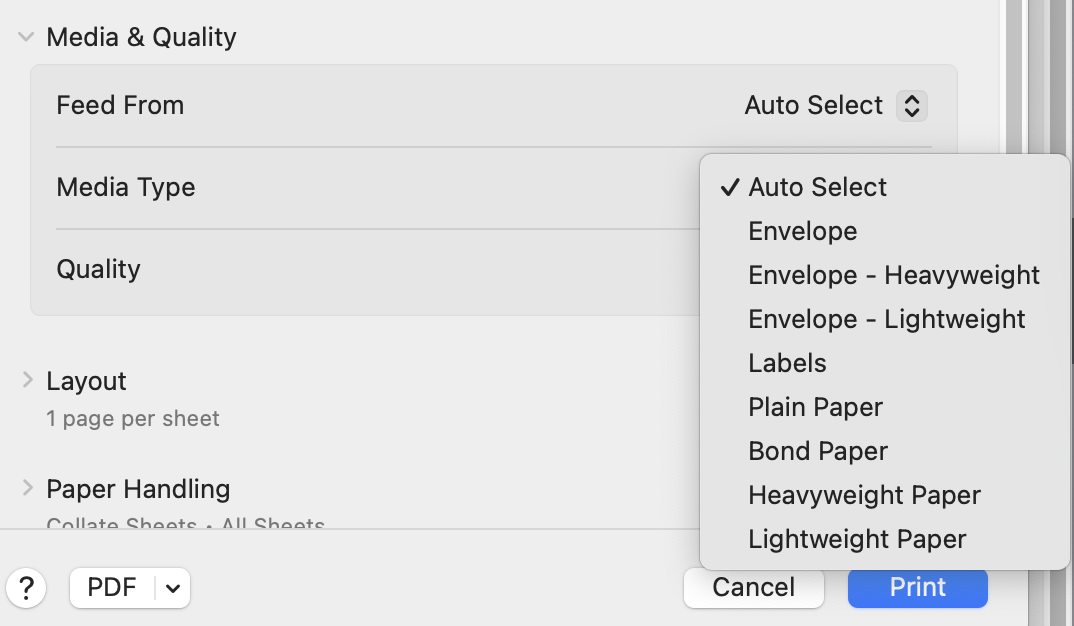Open the PDF dropdown arrow menu
Screen dimensions: 1074x626
point(173,588)
